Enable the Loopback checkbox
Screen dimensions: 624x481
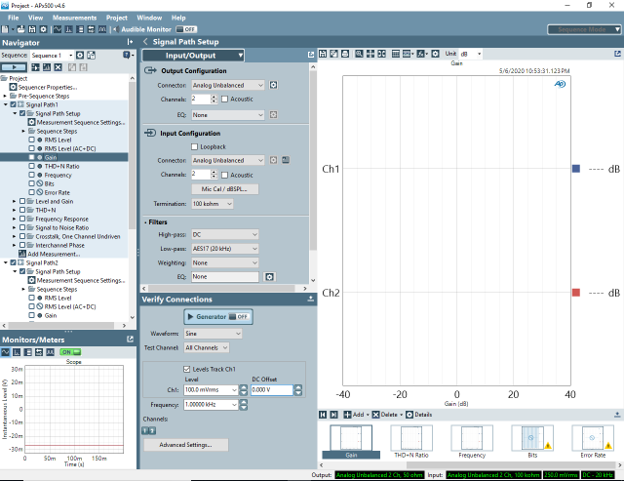(195, 146)
